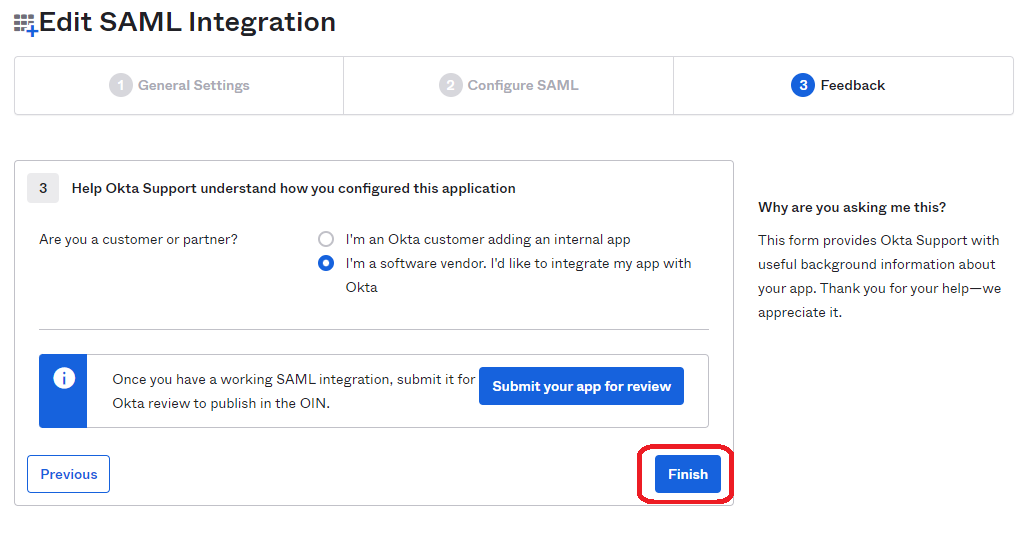Image resolution: width=1021 pixels, height=547 pixels.
Task: Click the app grid icon beside the title
Action: (25, 25)
